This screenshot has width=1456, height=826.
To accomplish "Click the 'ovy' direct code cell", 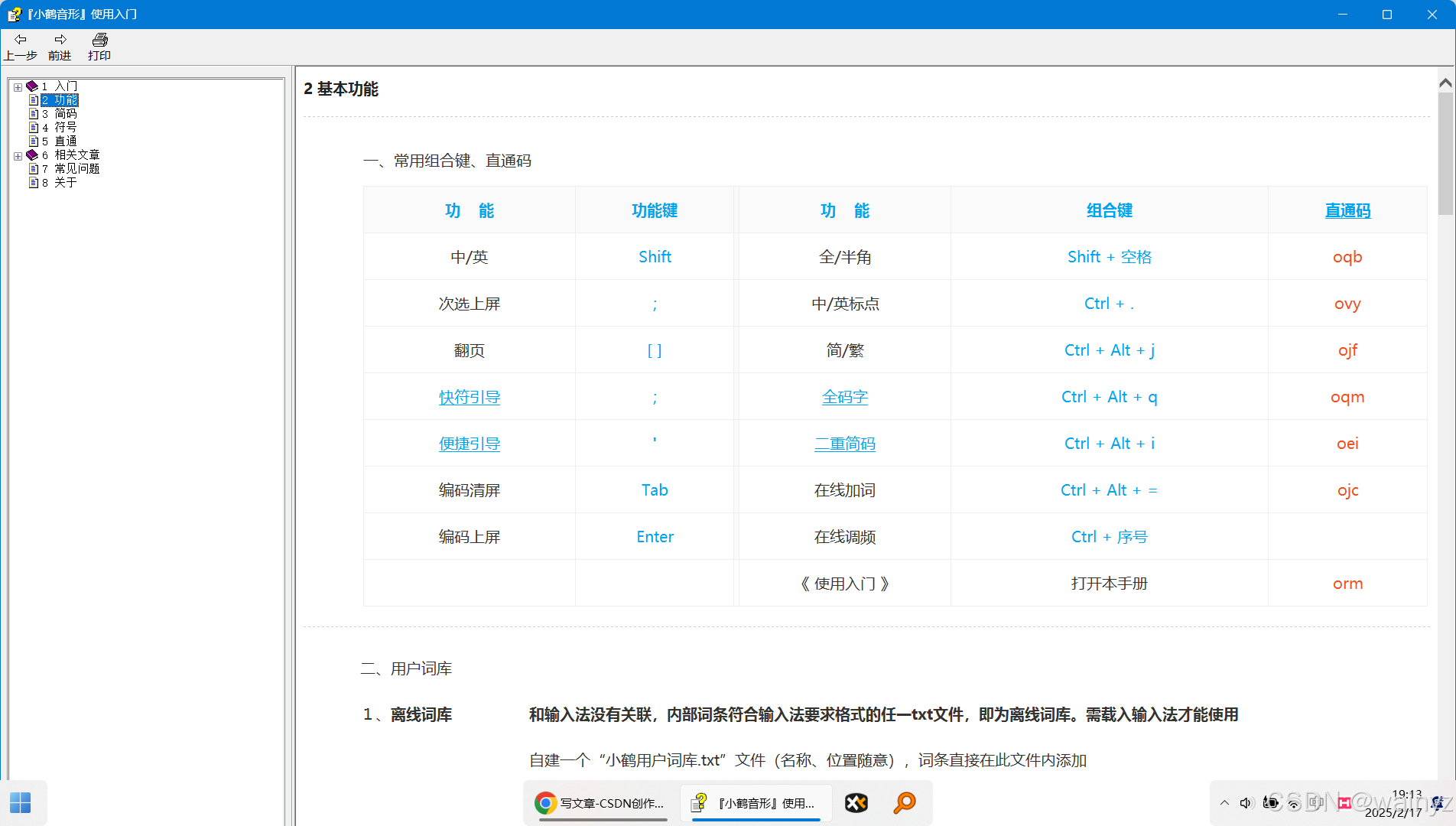I will (1347, 304).
